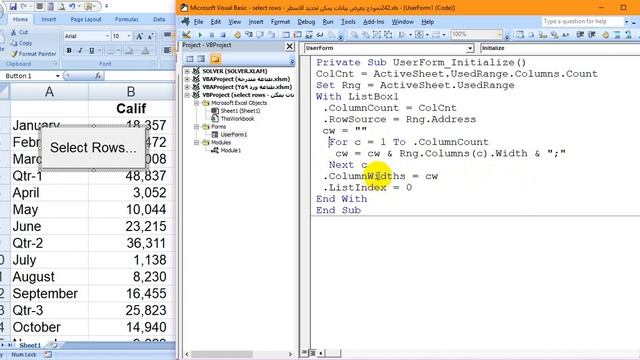Open the Tools menu in Visual Basic
Image resolution: width=640 pixels, height=360 pixels.
coord(348,22)
